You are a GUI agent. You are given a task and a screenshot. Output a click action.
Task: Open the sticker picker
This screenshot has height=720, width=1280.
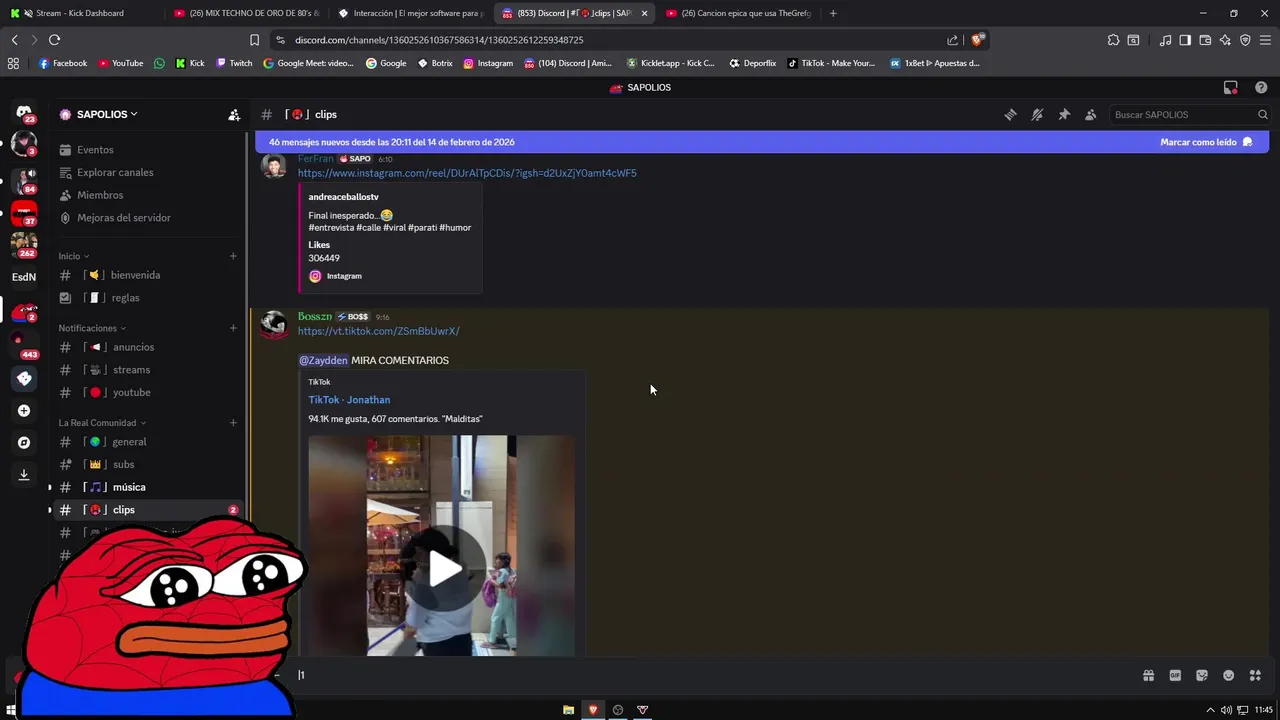pyautogui.click(x=1202, y=675)
